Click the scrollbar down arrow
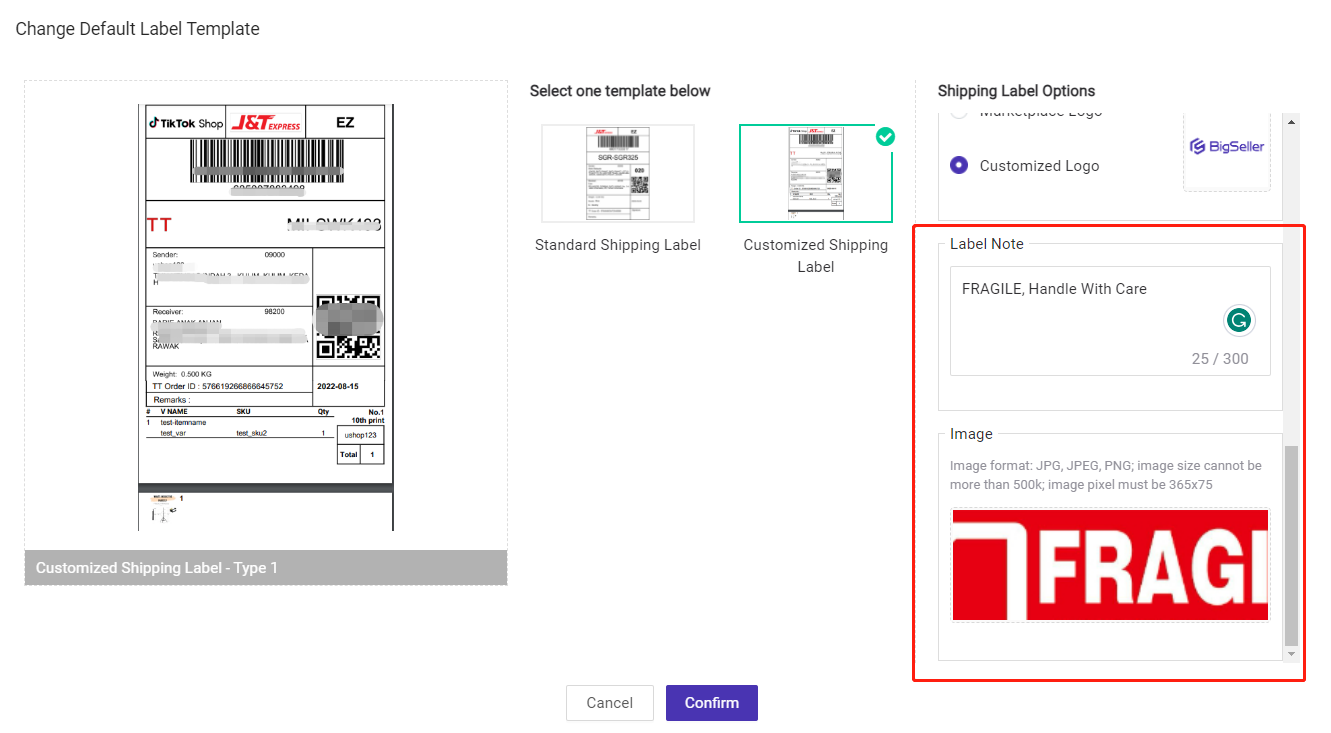Image resolution: width=1331 pixels, height=733 pixels. 1291,654
